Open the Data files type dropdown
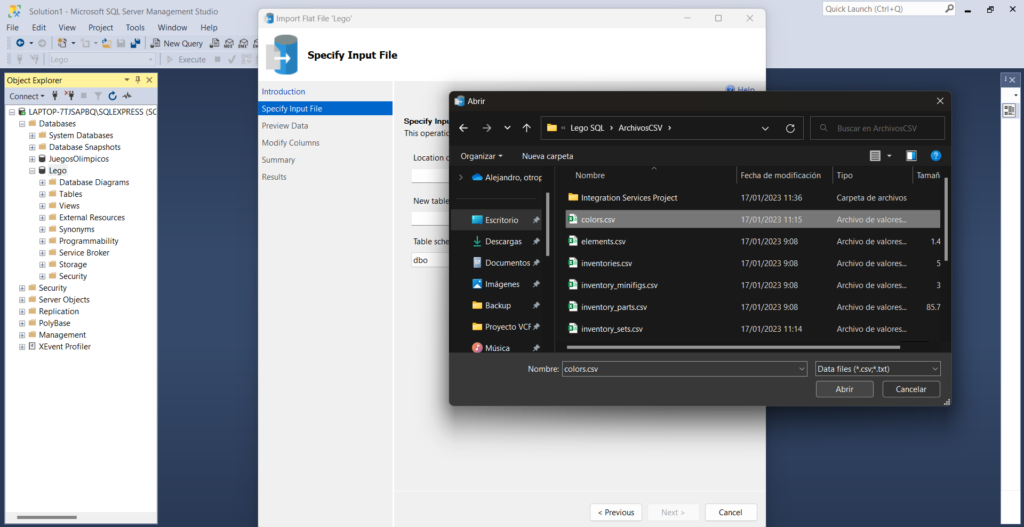This screenshot has width=1024, height=527. point(877,369)
